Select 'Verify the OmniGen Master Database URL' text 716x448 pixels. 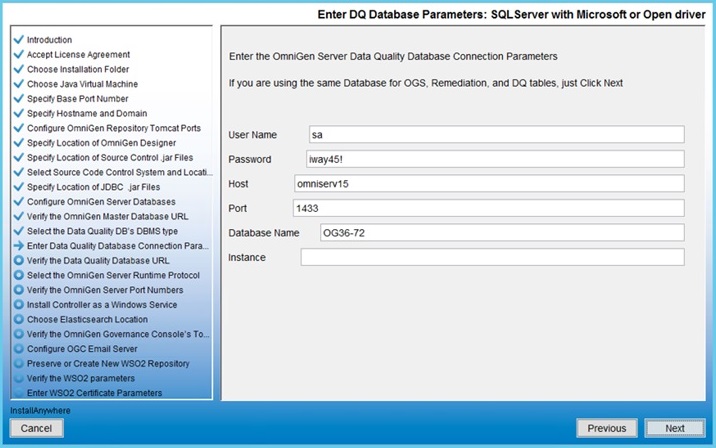coord(108,216)
